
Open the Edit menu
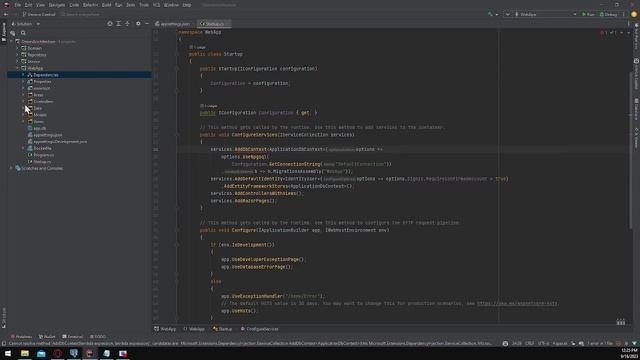[x=28, y=5]
